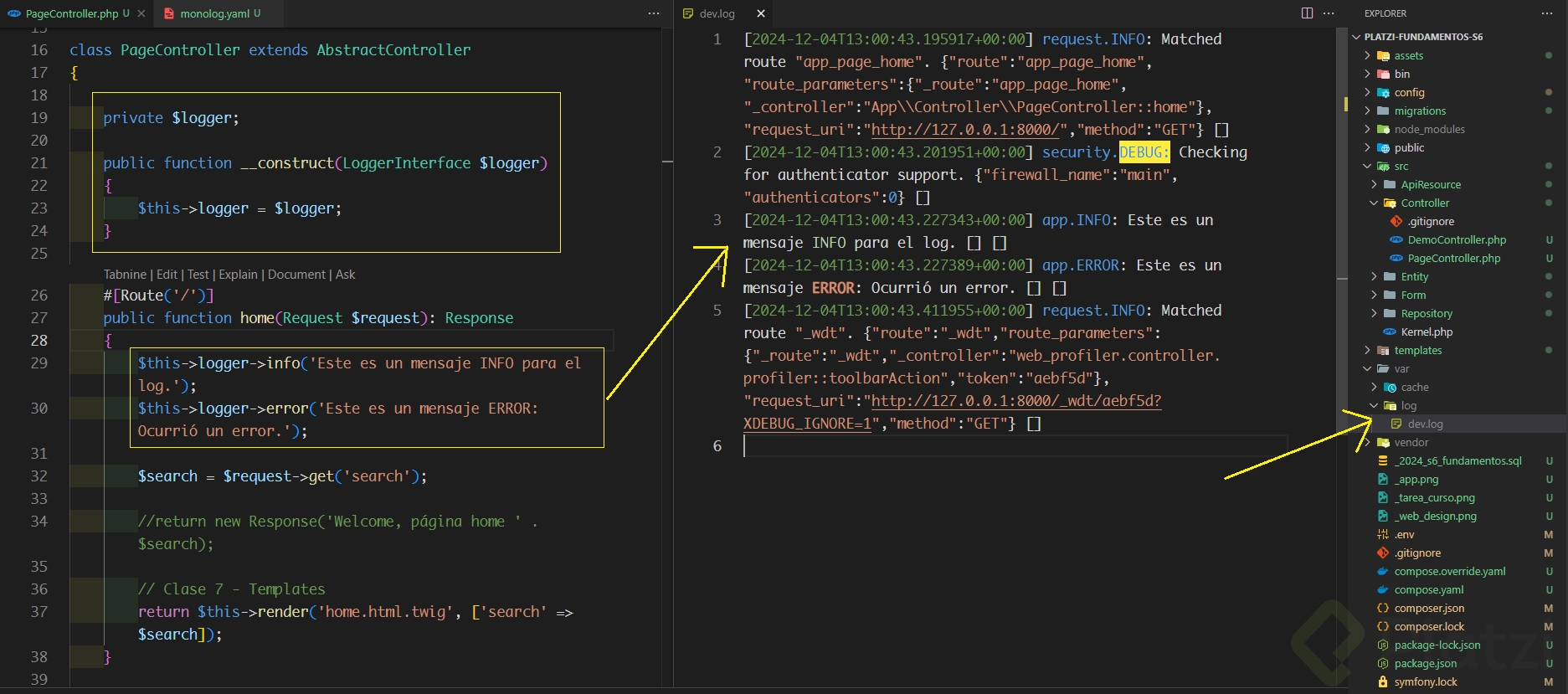
Task: Click the database icon of _2024_s6_fundamentos.sql
Action: tap(1383, 461)
